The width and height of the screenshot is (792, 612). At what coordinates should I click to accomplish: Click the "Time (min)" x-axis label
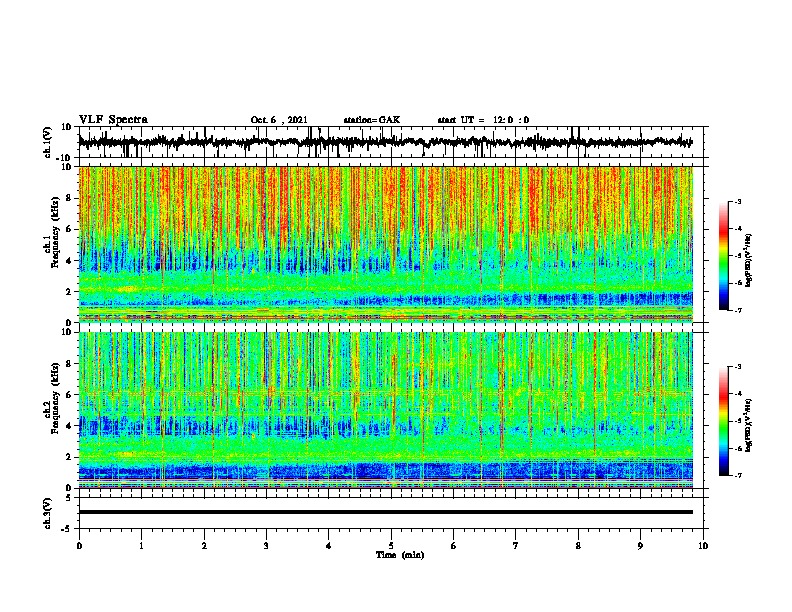click(400, 555)
